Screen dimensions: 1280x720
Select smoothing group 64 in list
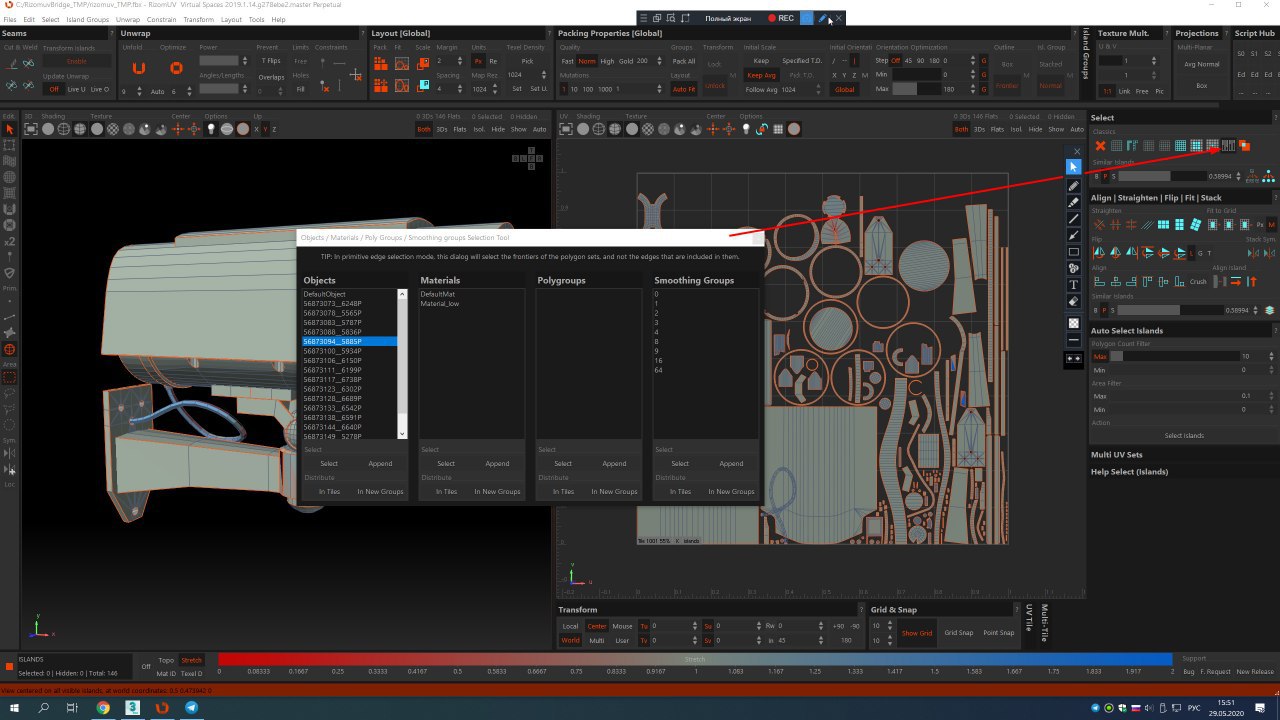click(659, 370)
